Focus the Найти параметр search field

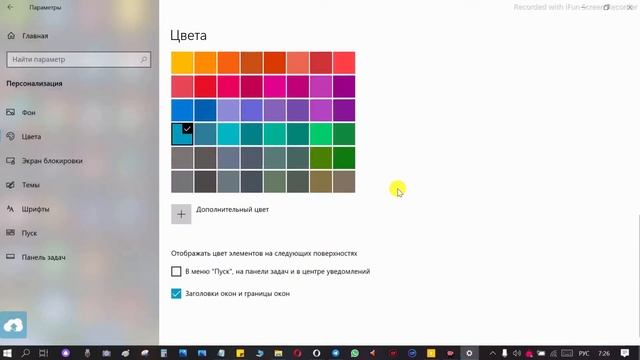coord(79,60)
